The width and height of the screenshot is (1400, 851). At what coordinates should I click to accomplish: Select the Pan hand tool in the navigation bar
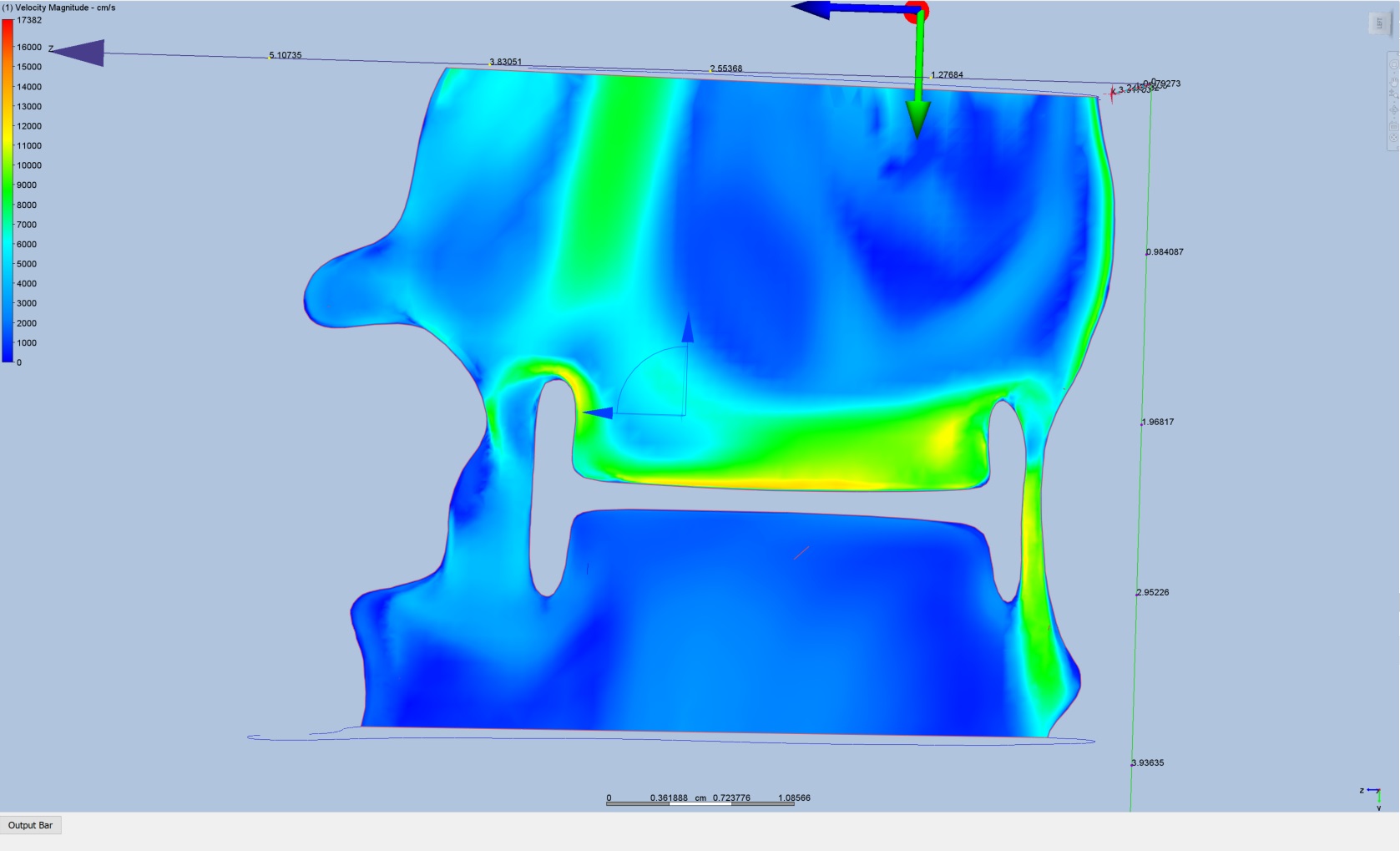[x=1394, y=82]
